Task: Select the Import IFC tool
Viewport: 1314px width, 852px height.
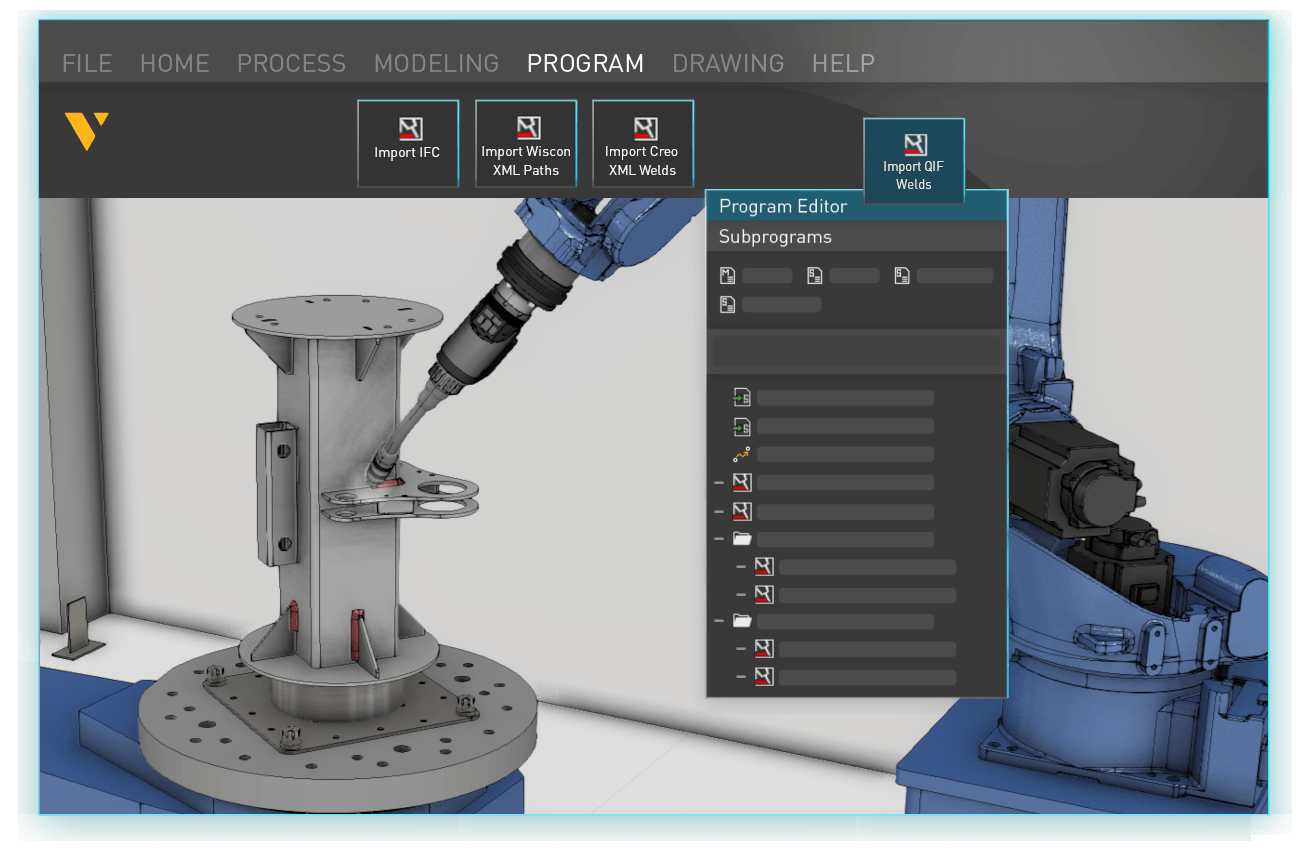Action: pos(407,143)
